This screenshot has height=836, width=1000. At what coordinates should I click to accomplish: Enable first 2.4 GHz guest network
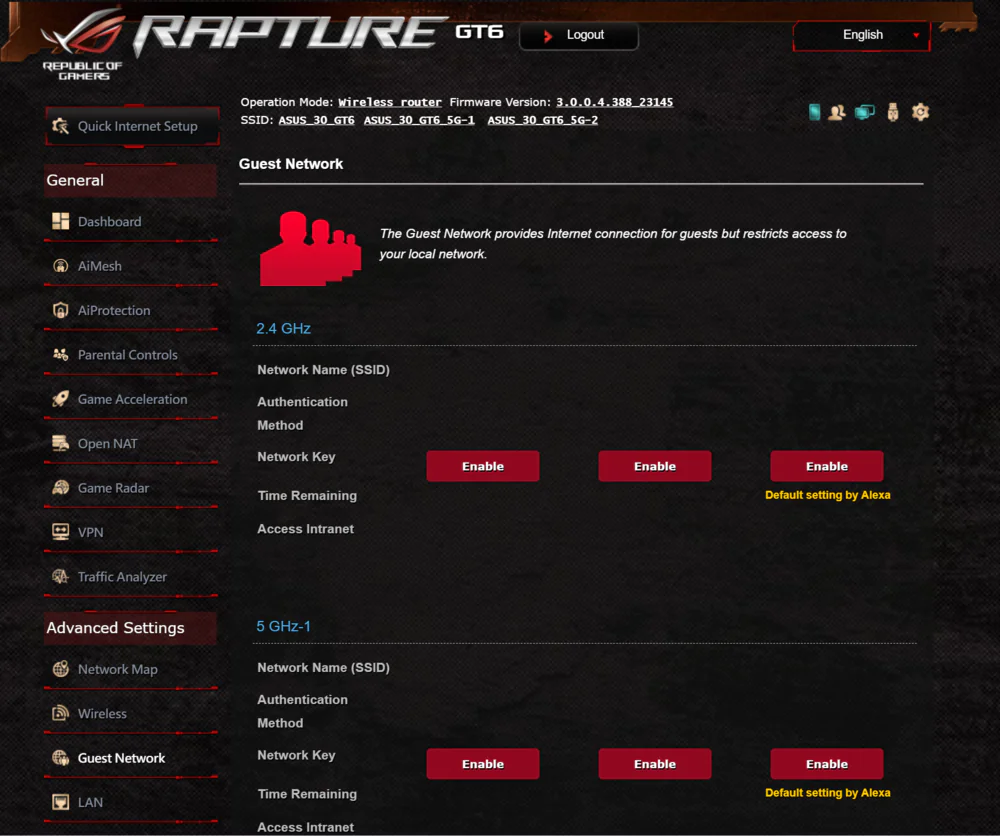point(483,466)
